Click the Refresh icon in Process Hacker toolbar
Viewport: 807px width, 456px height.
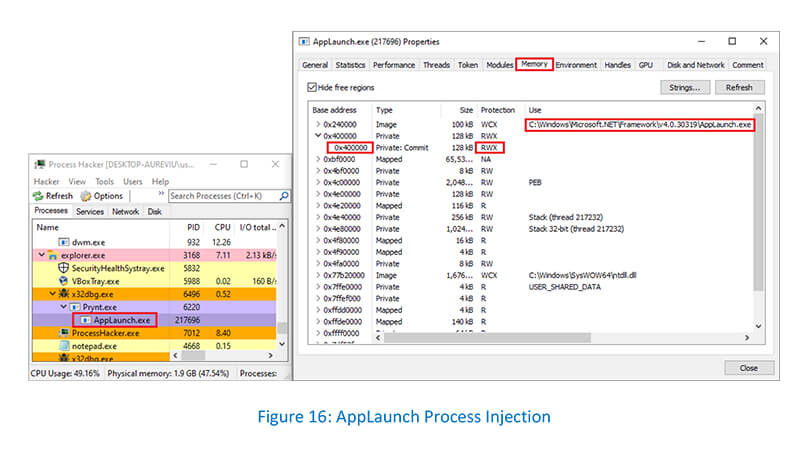[x=38, y=196]
